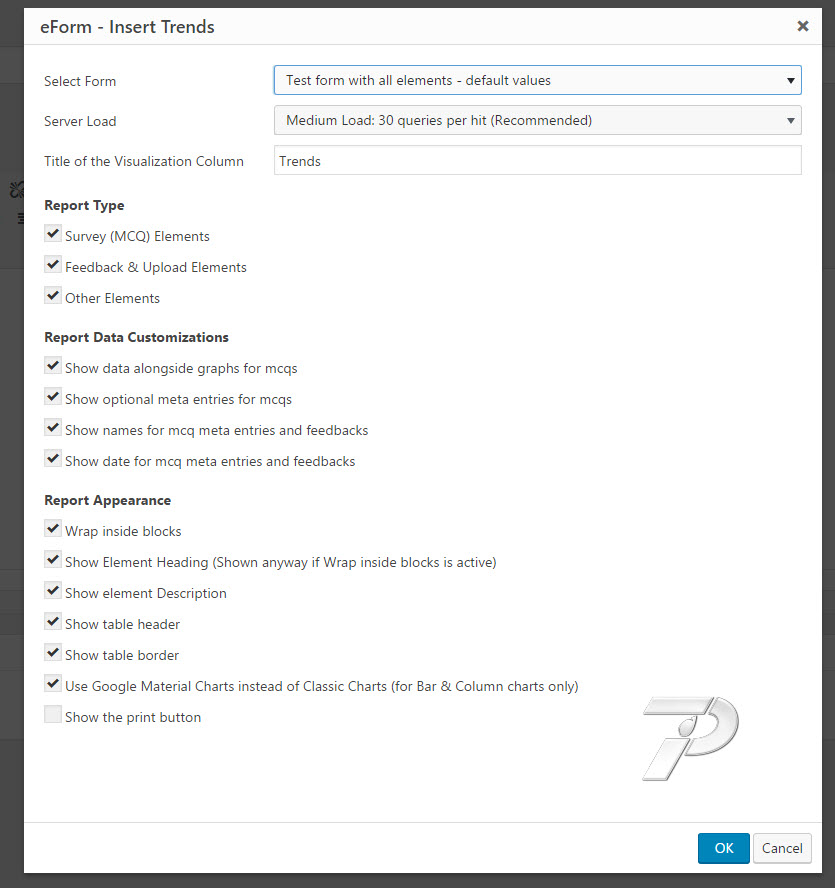This screenshot has height=888, width=835.
Task: Uncheck Survey (MCQ) Elements
Action: tap(53, 234)
